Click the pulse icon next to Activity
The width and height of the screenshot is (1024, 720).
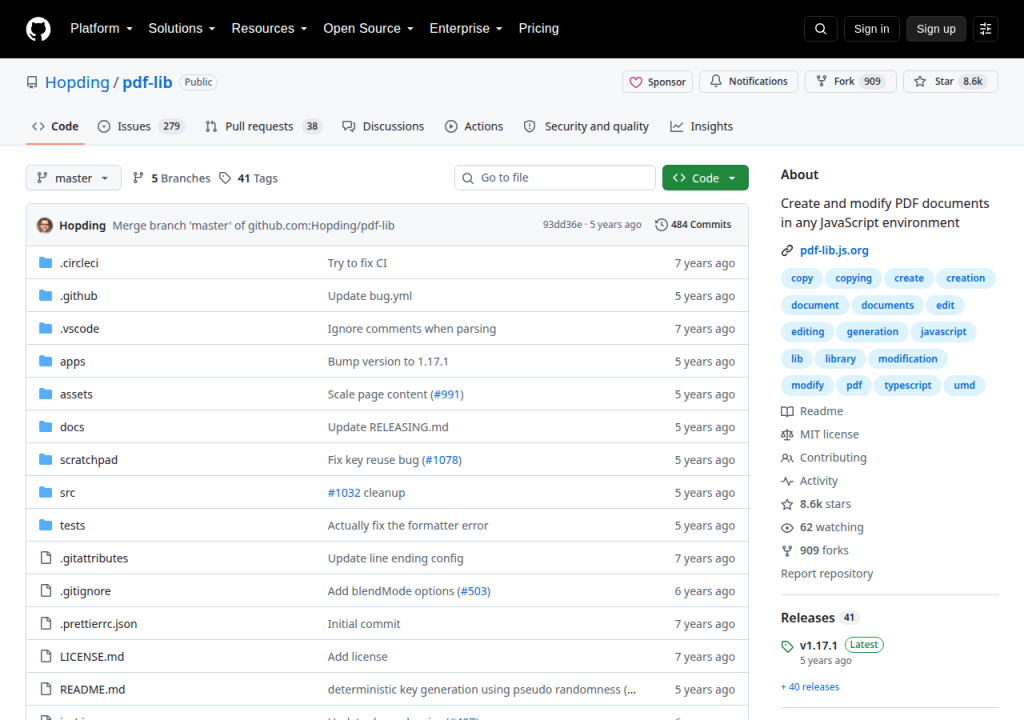pos(787,481)
